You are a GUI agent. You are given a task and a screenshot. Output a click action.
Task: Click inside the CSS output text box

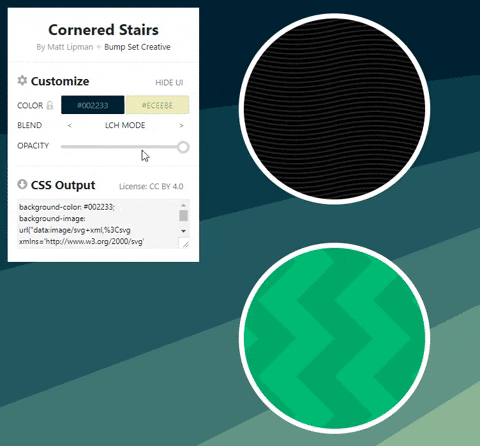[98, 224]
